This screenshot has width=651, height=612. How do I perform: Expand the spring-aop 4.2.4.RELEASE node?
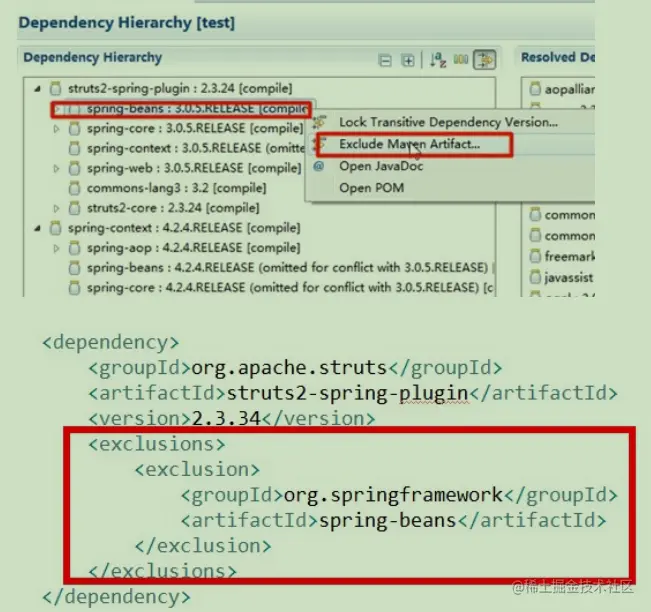point(56,248)
